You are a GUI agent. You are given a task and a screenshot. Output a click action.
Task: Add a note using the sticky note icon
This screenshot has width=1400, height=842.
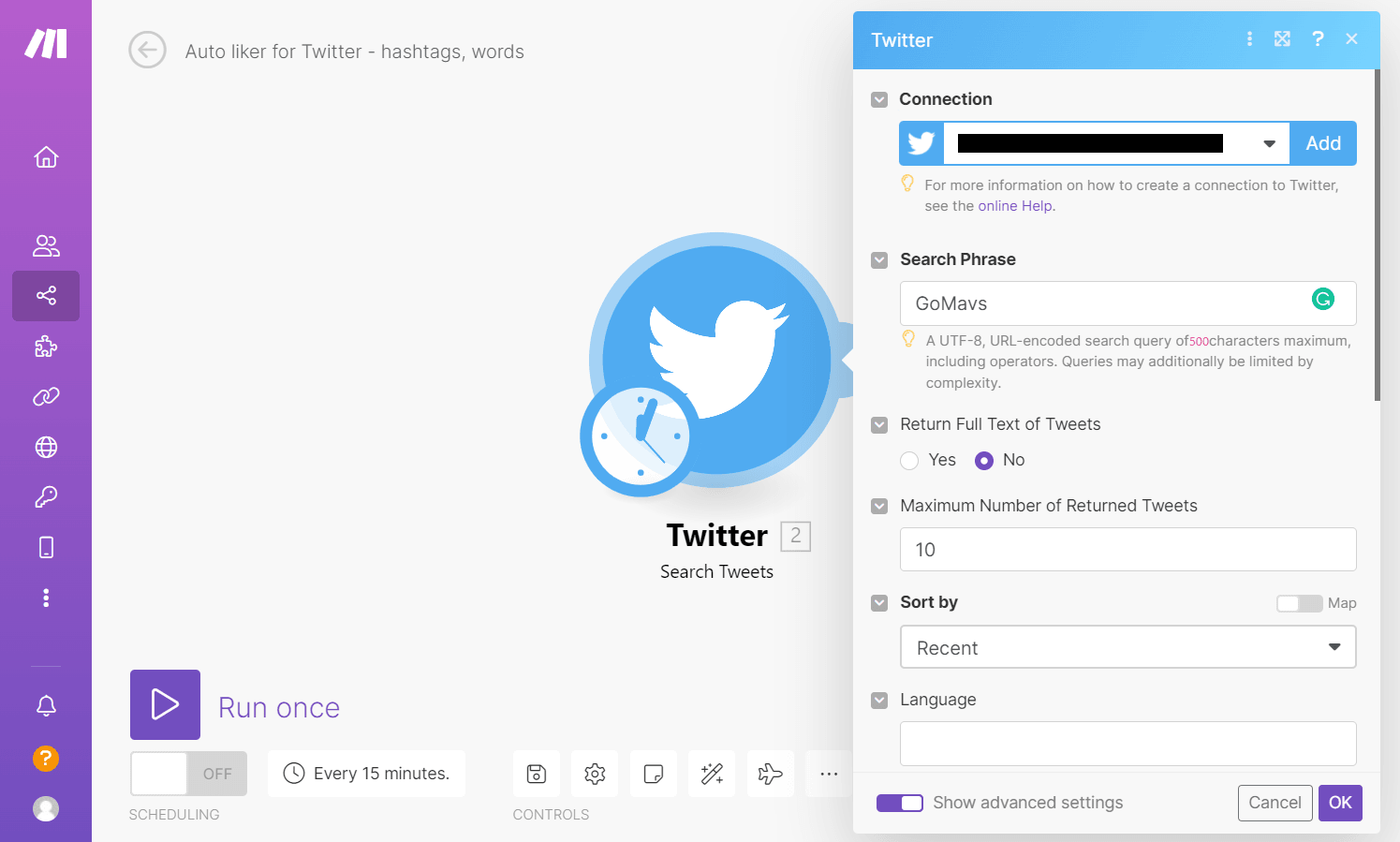(x=653, y=774)
